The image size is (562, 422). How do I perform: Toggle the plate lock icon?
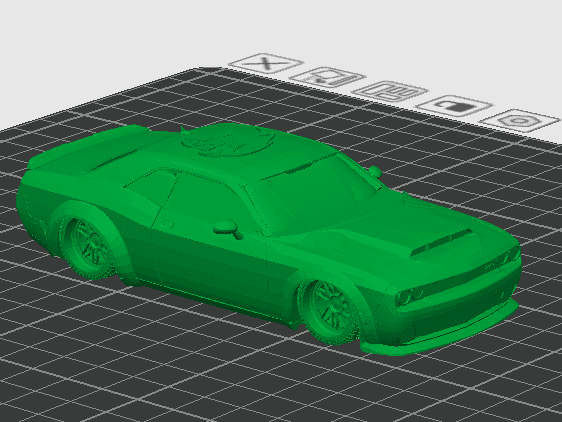(454, 106)
